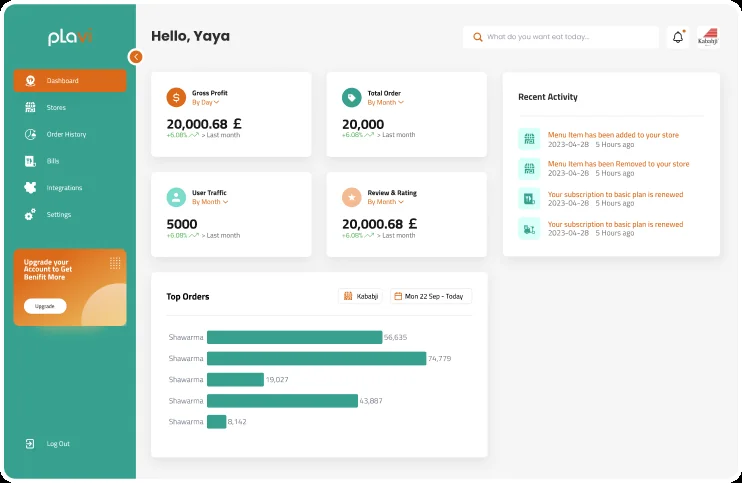Click the Gross Profit value 20,000.68 £
Screen dimensions: 742x483
tap(204, 124)
